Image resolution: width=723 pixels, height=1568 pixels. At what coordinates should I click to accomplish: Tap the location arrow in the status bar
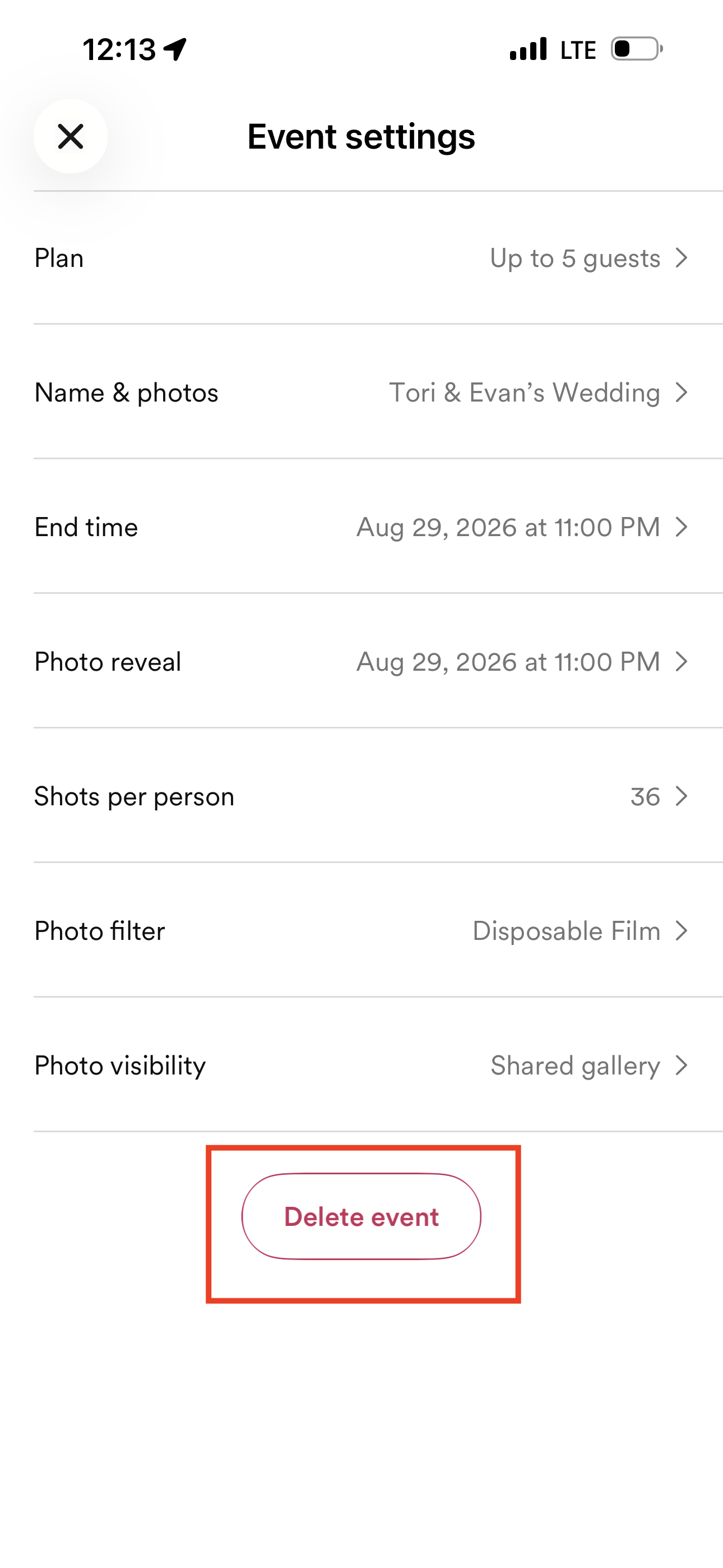175,49
